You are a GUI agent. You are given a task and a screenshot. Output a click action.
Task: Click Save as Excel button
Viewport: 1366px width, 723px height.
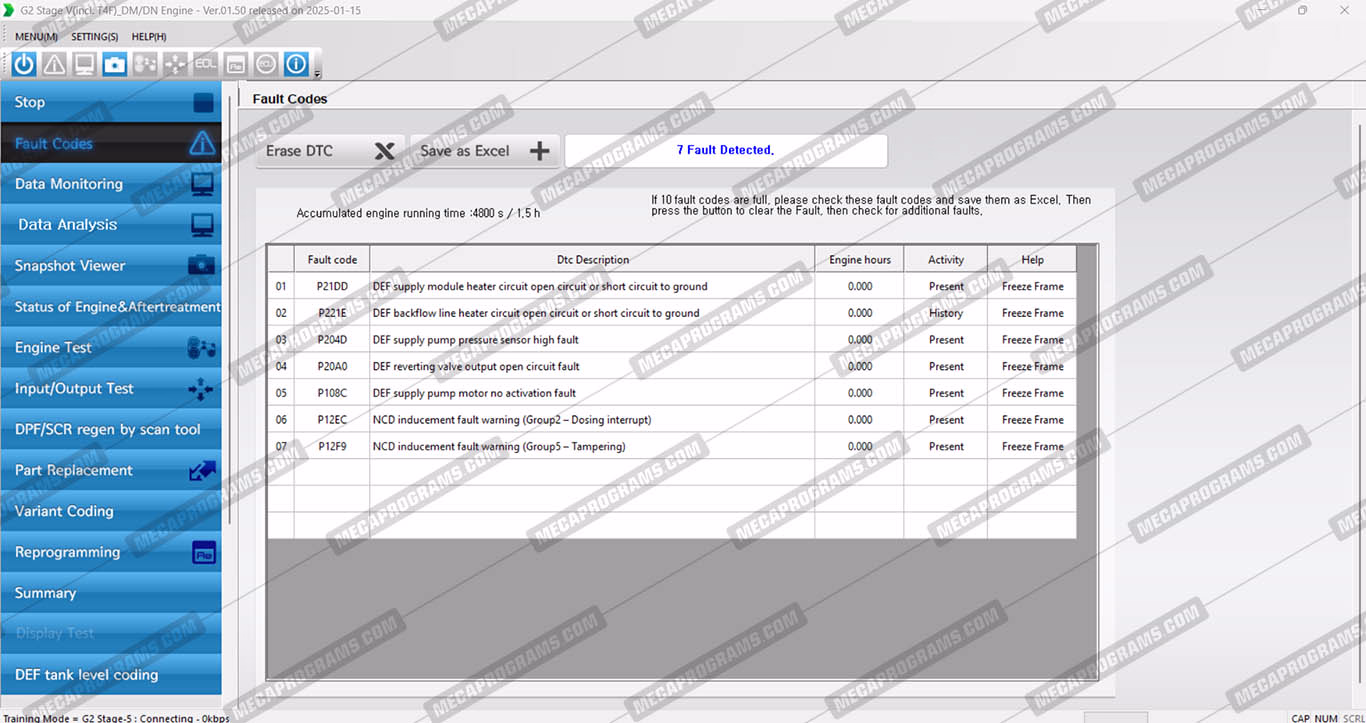484,151
